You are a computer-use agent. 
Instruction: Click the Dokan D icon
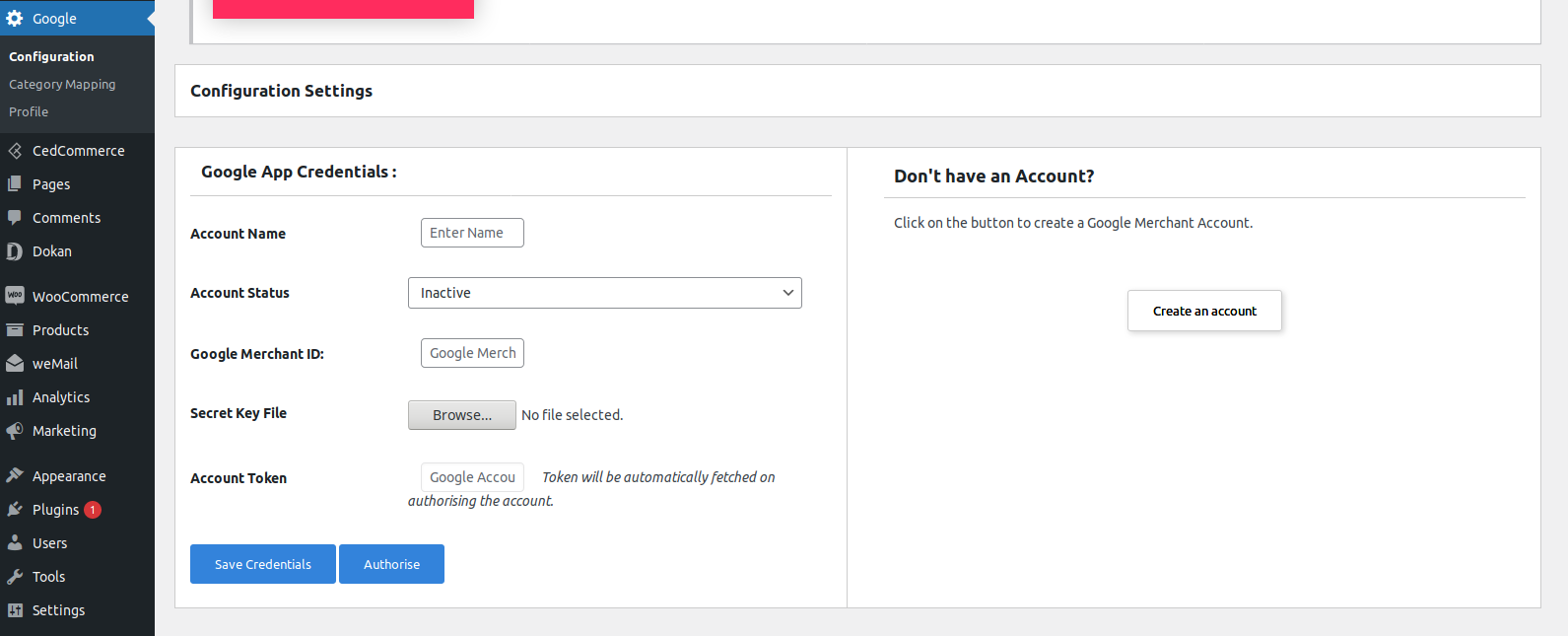click(x=15, y=251)
